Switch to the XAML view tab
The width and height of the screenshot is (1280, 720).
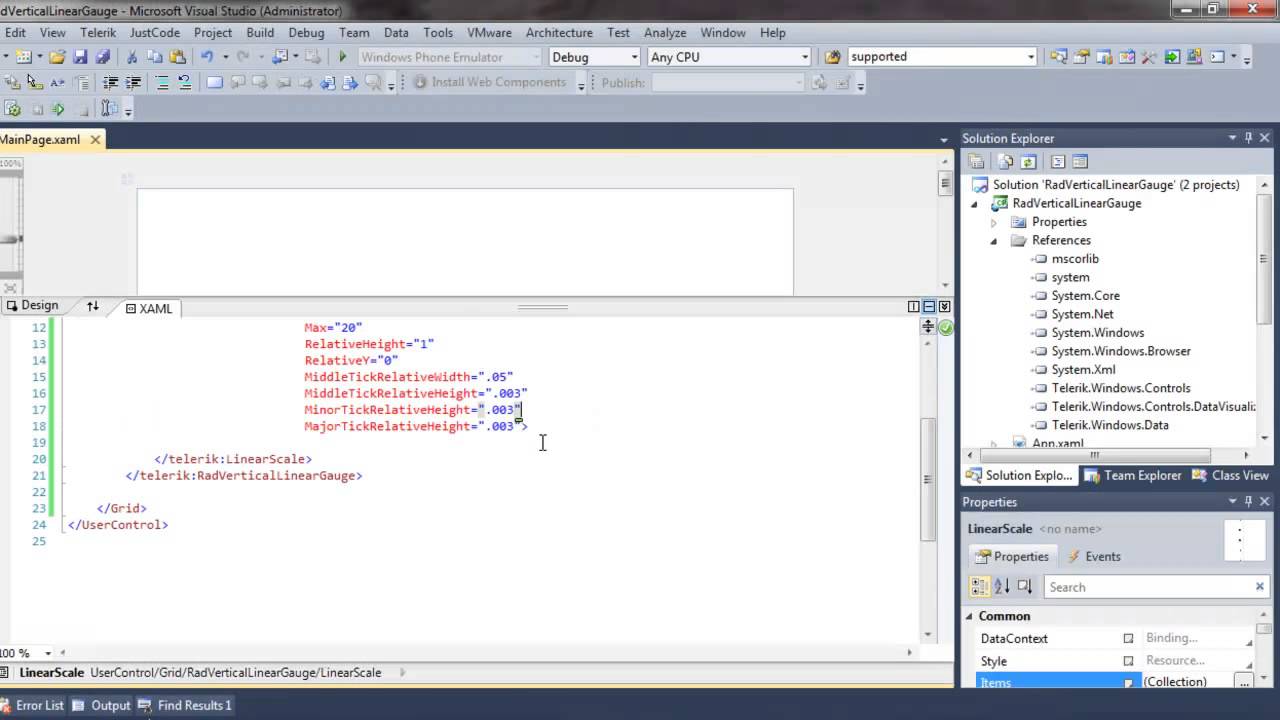(x=148, y=308)
